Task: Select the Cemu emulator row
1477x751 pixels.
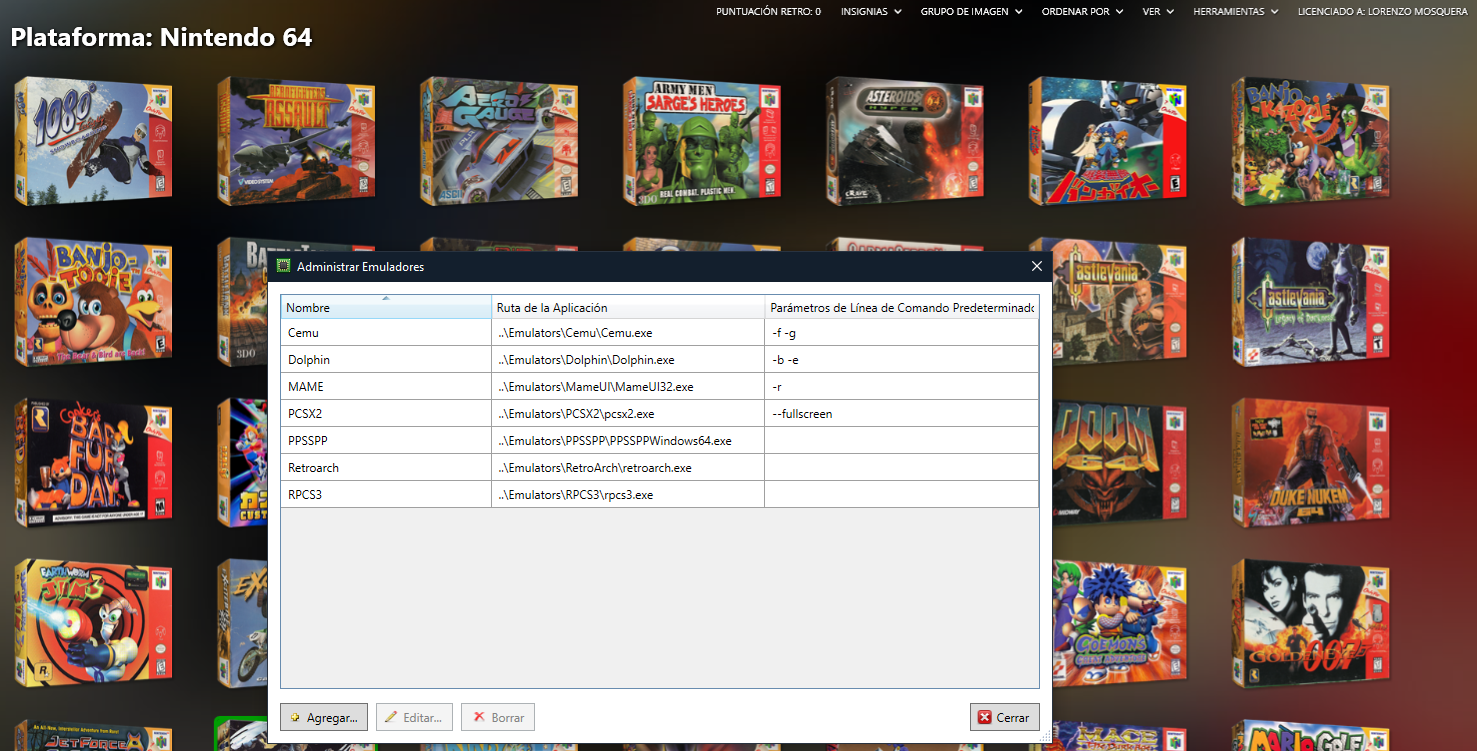Action: pos(659,333)
